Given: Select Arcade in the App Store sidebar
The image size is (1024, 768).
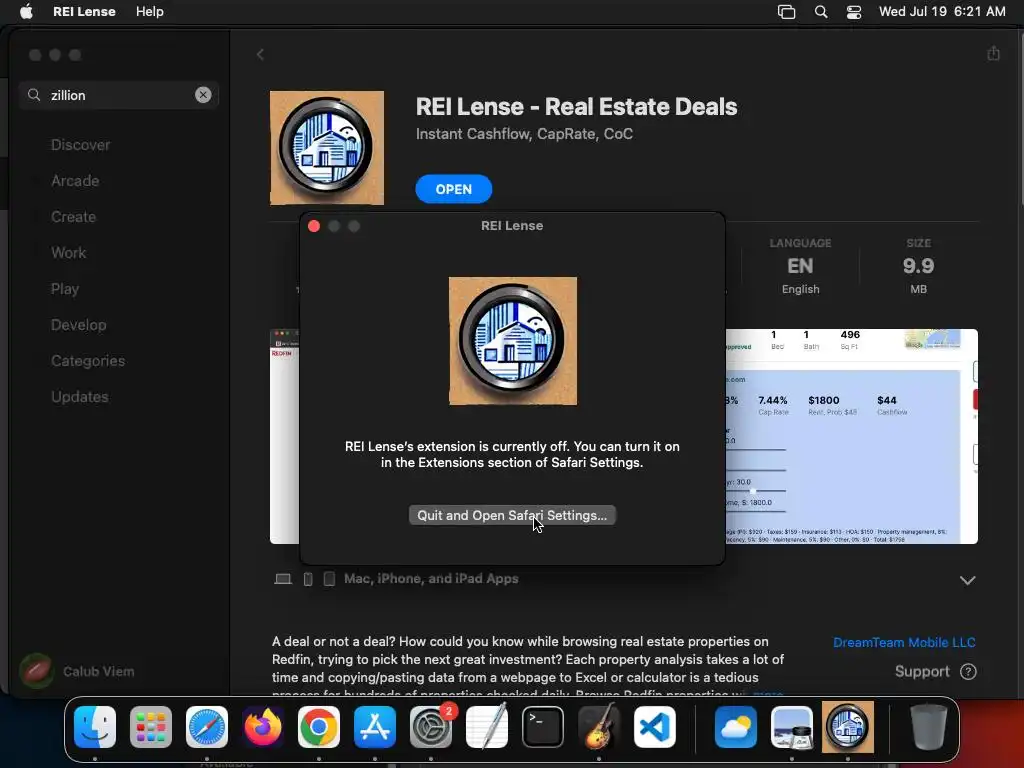Looking at the screenshot, I should (75, 181).
